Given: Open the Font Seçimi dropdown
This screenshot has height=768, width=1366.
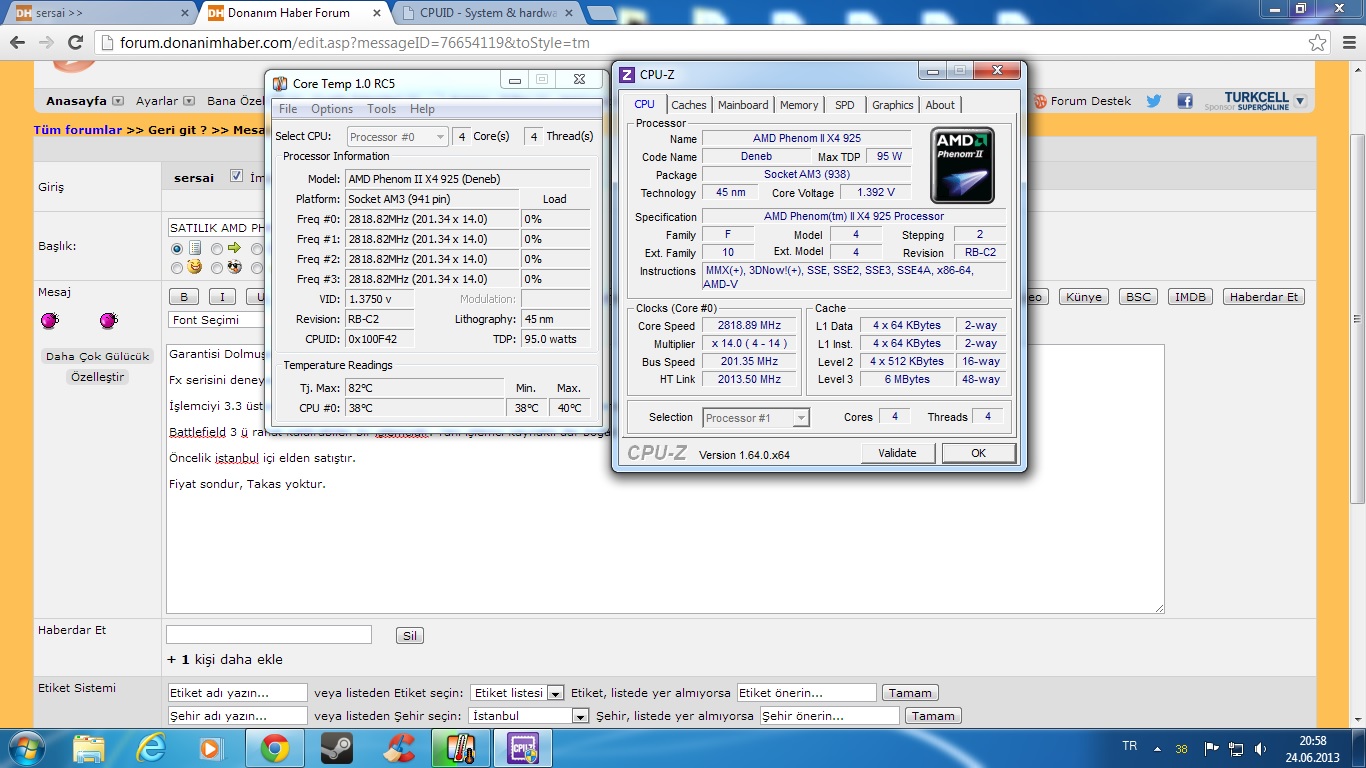Looking at the screenshot, I should tap(216, 320).
